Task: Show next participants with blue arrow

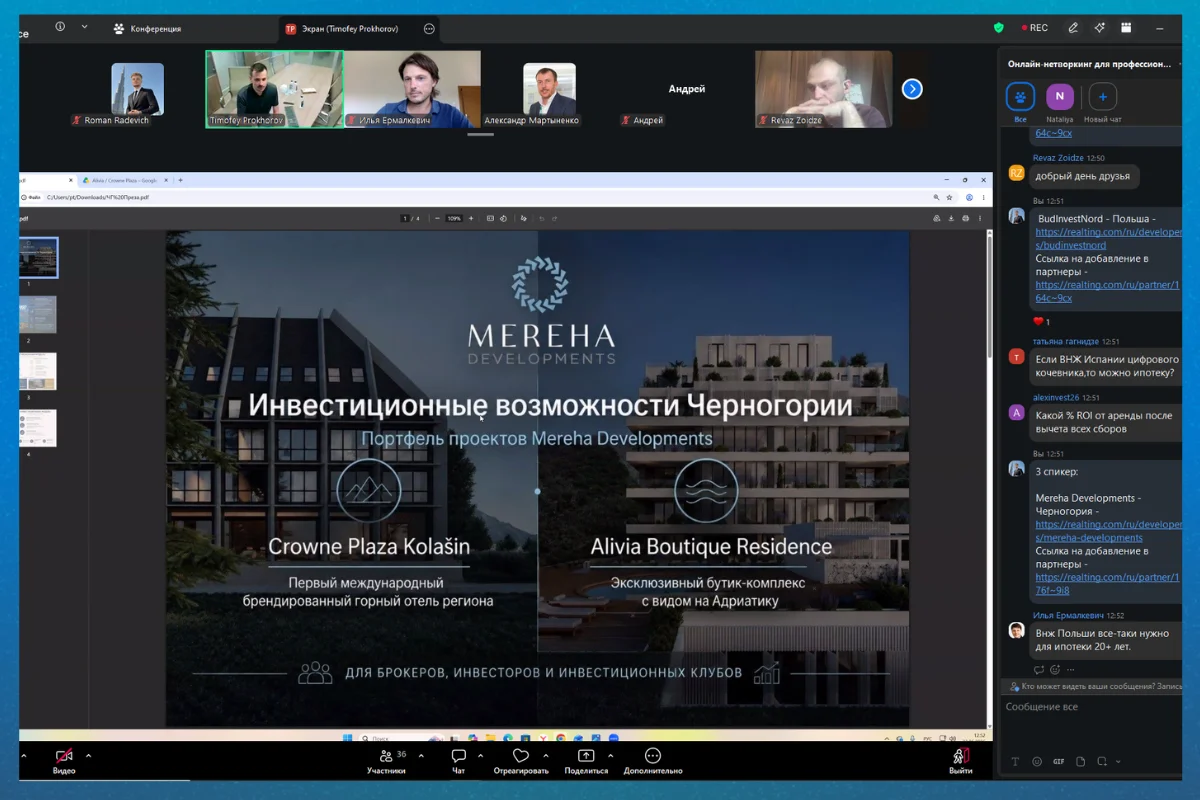Action: 912,89
